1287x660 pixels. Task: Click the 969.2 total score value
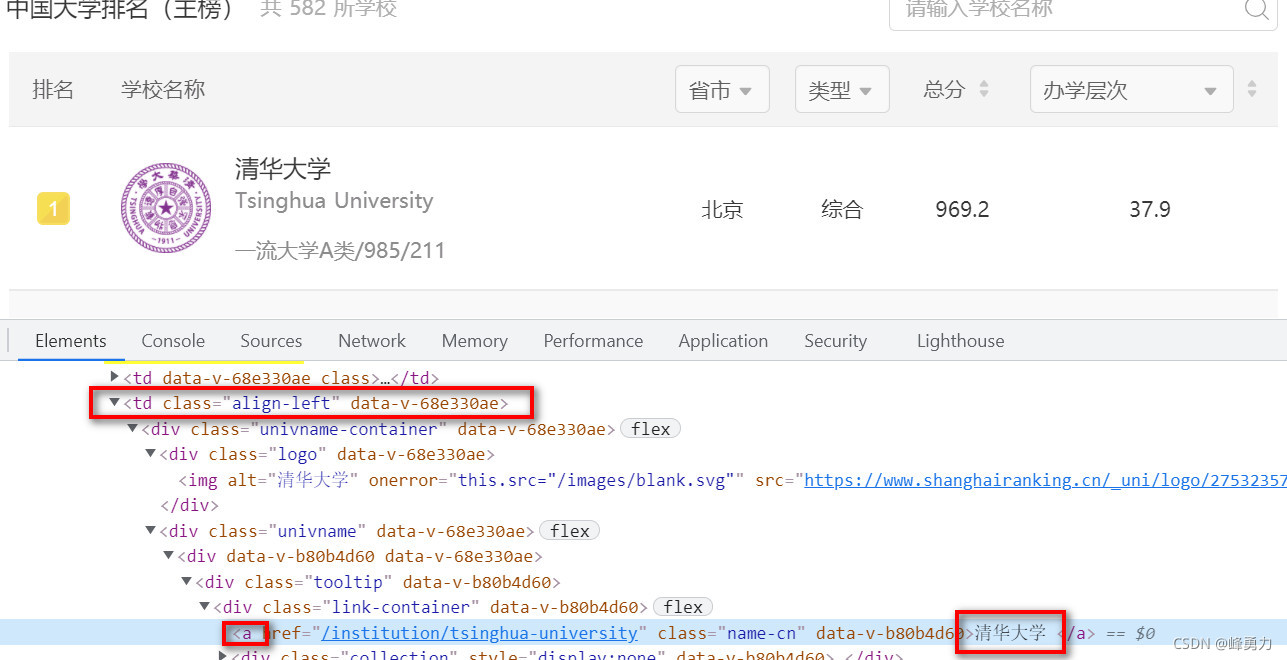(x=962, y=210)
